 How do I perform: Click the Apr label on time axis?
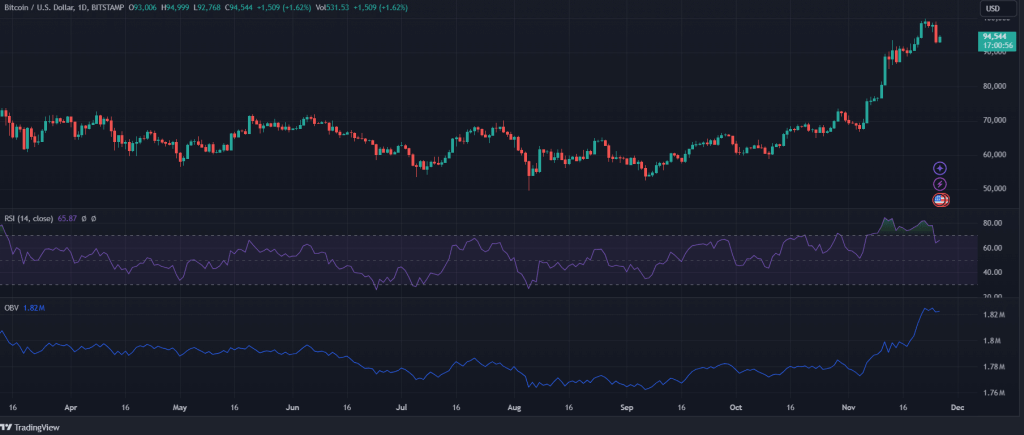tap(71, 407)
